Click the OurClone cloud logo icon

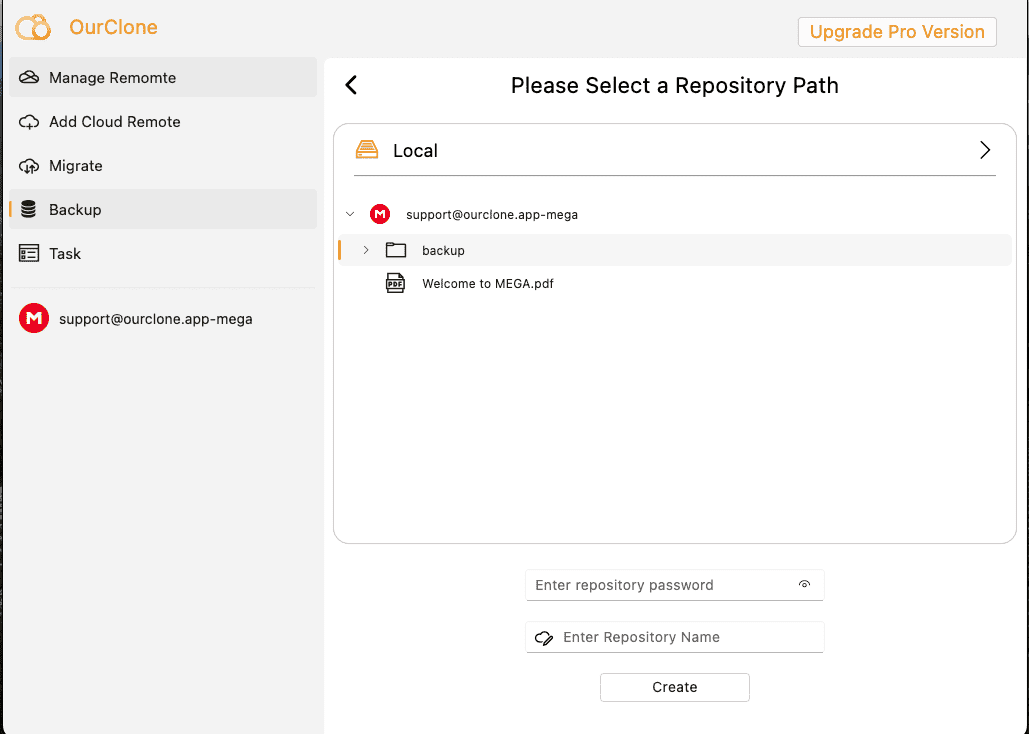(x=33, y=28)
